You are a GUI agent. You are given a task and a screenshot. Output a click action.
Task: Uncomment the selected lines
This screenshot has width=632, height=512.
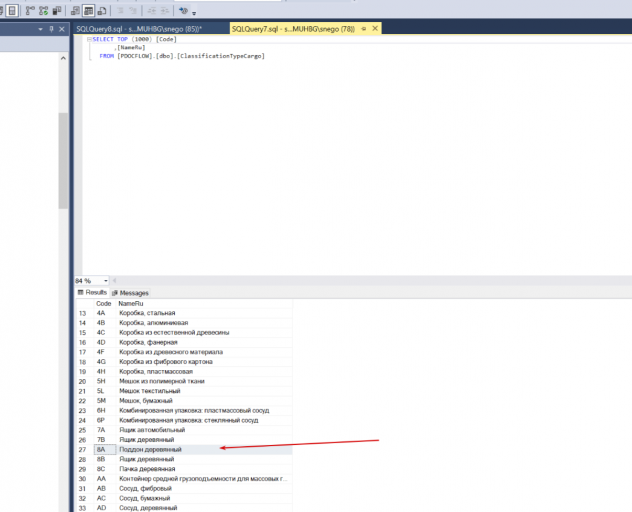[133, 11]
